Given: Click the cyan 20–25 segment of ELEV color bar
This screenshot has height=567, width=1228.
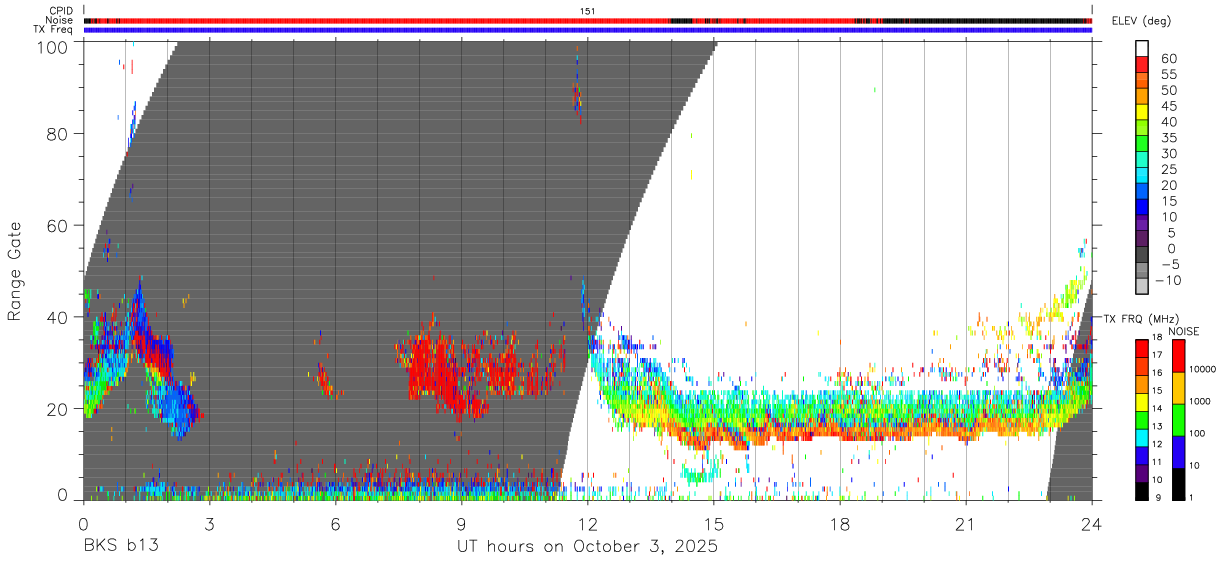Looking at the screenshot, I should [1143, 175].
